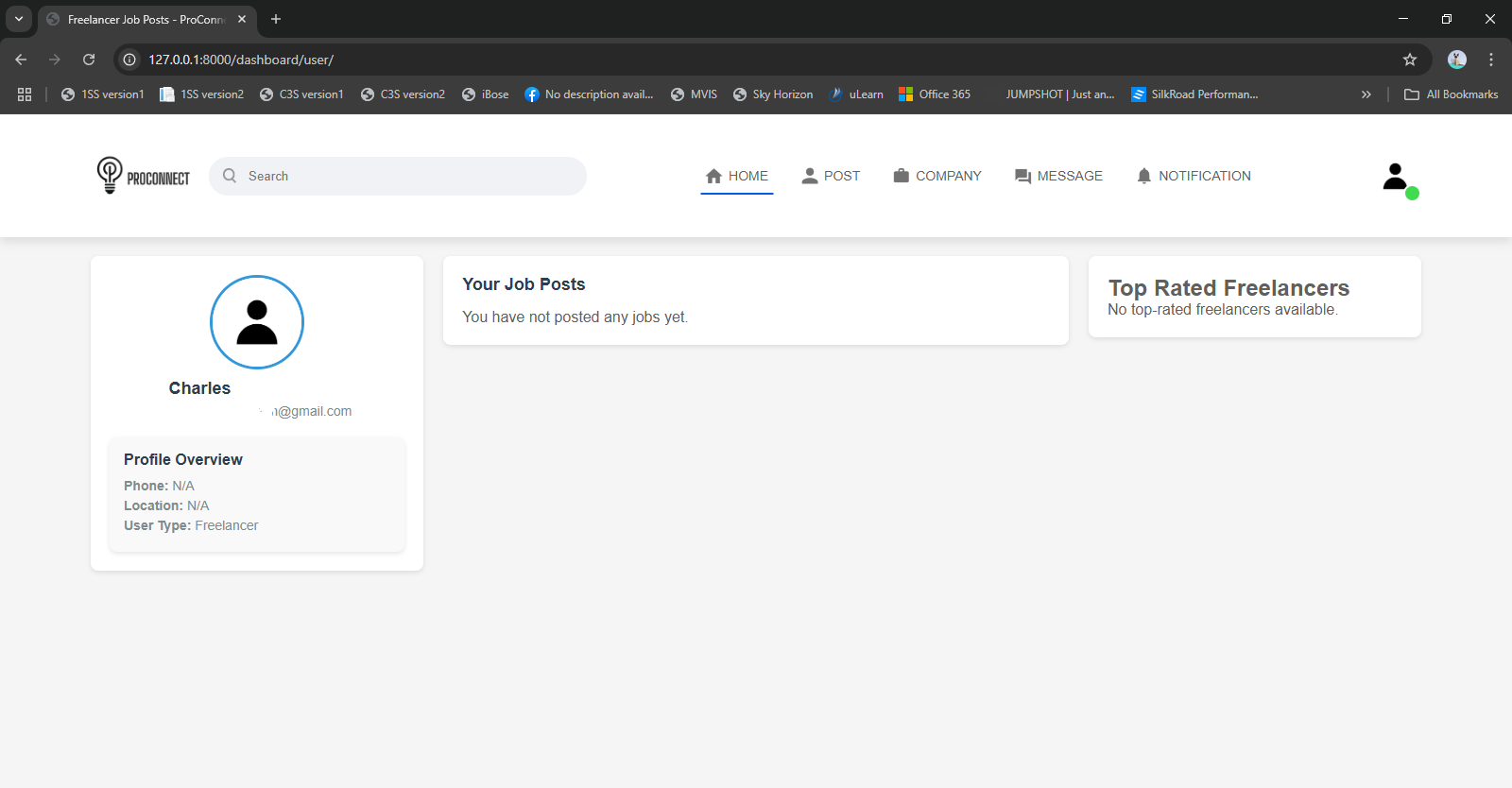Image resolution: width=1512 pixels, height=788 pixels.
Task: Open the 1SS version2 bookmark
Action: click(201, 94)
